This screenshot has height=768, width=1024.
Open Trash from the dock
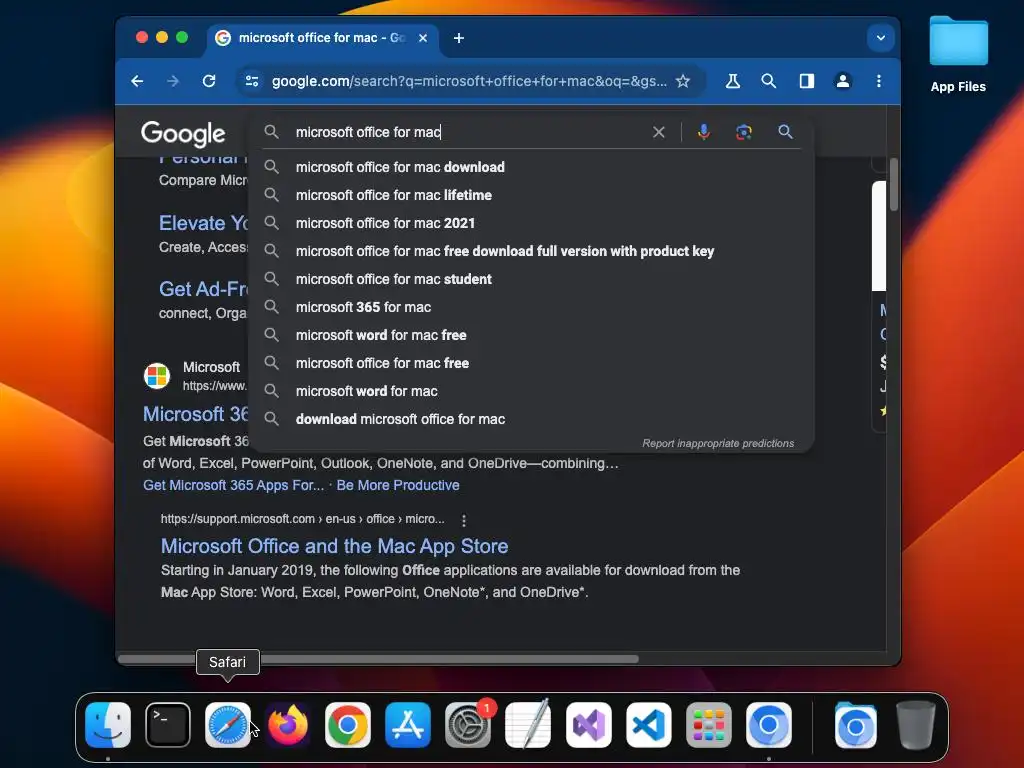pos(916,725)
